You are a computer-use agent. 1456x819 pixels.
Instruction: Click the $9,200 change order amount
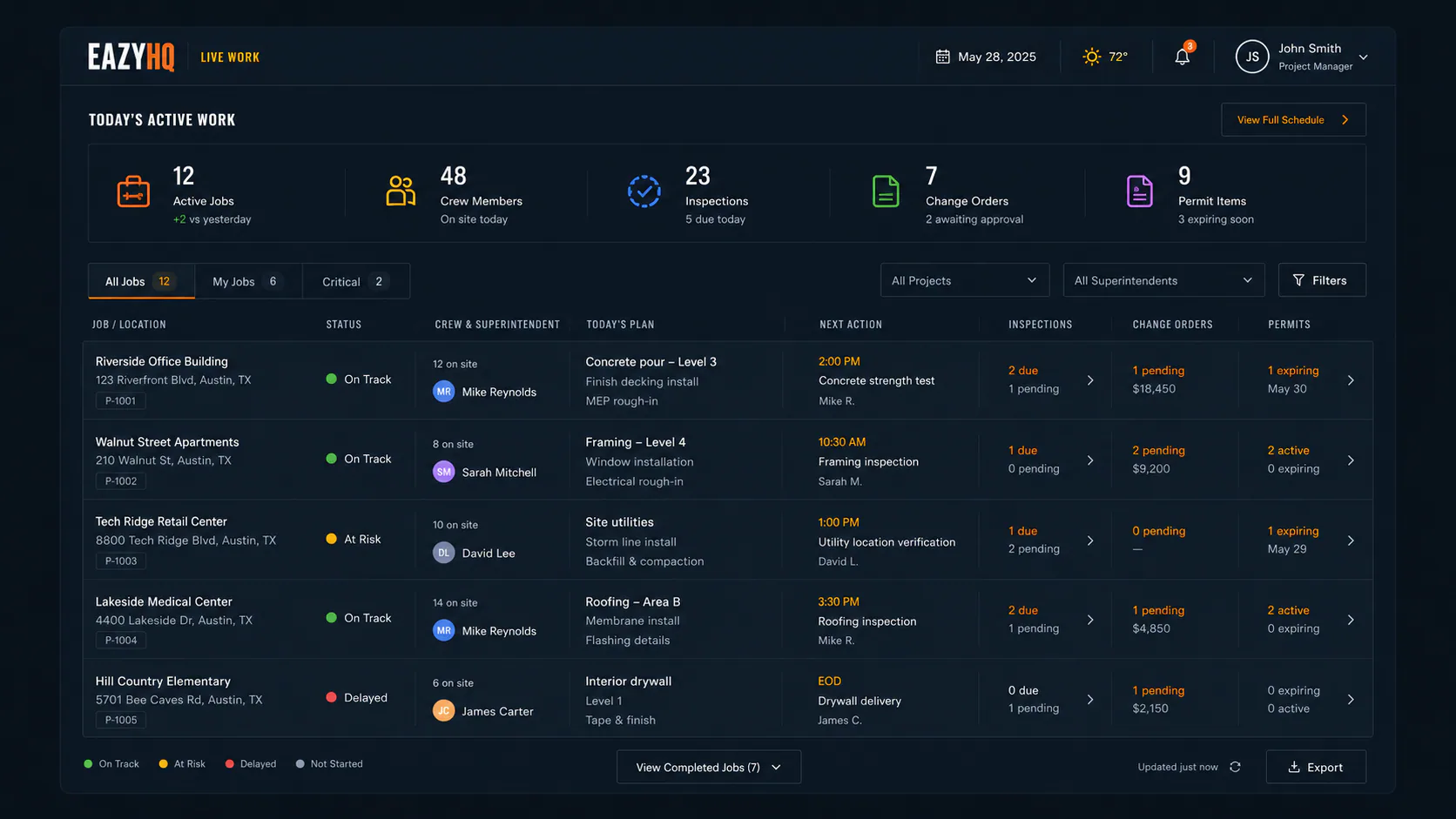coord(1151,469)
